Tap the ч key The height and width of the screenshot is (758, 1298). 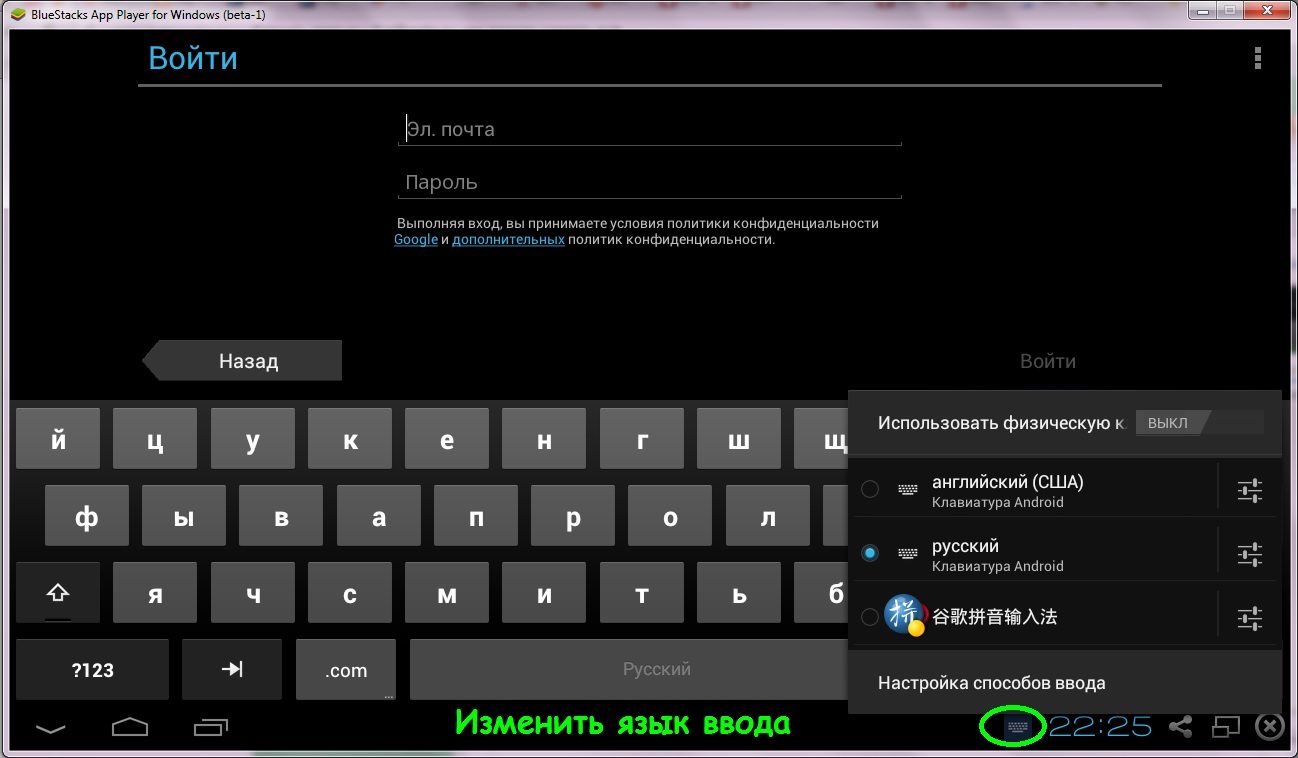252,593
